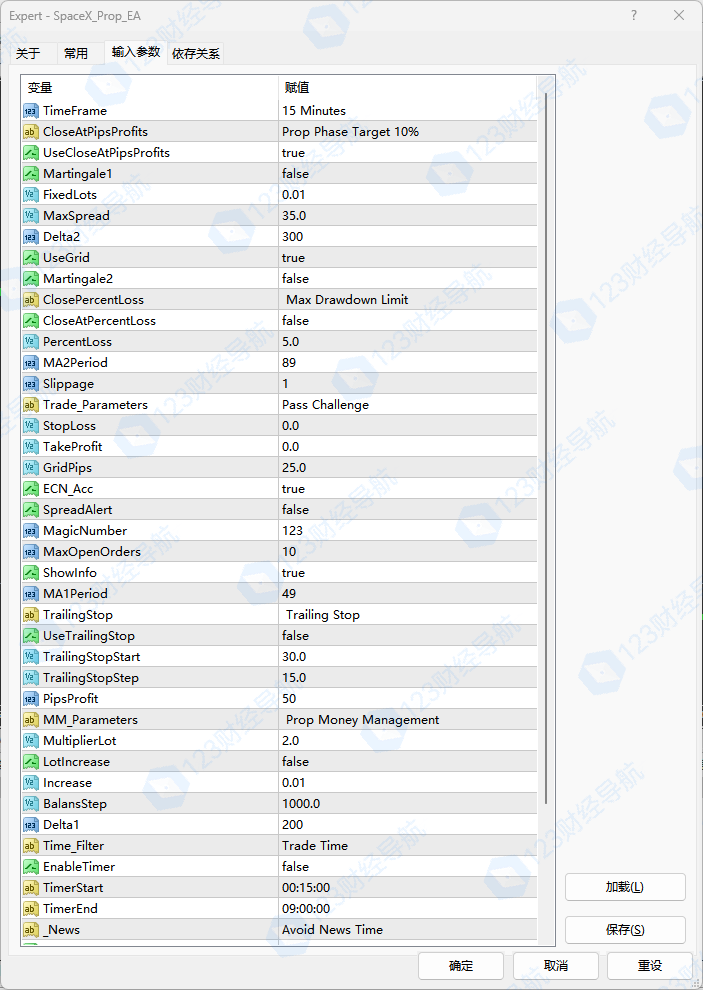Click the TrailingStopStart double-type icon
Screen dimensions: 703x990
30,657
